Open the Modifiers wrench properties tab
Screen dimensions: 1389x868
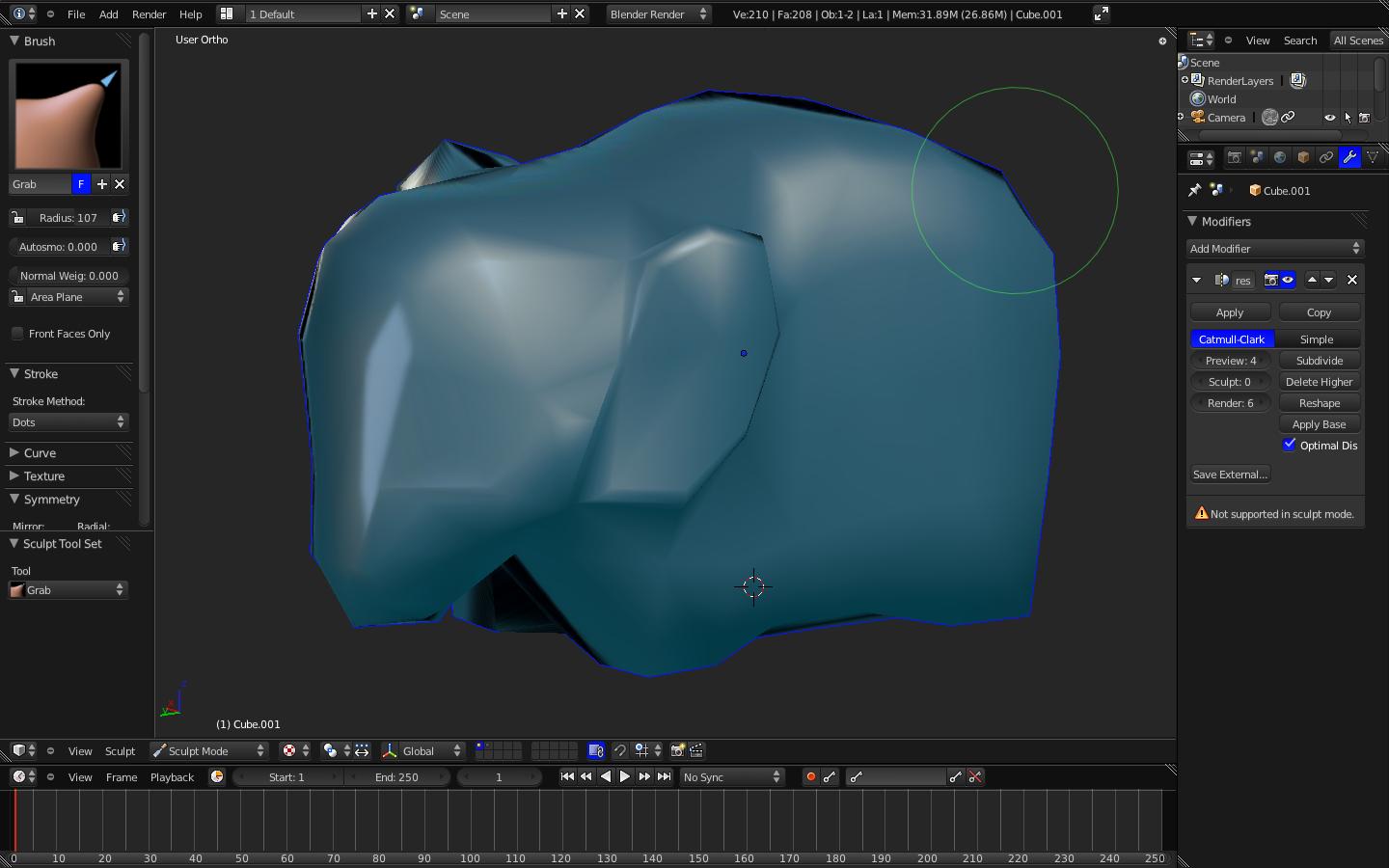tap(1349, 157)
